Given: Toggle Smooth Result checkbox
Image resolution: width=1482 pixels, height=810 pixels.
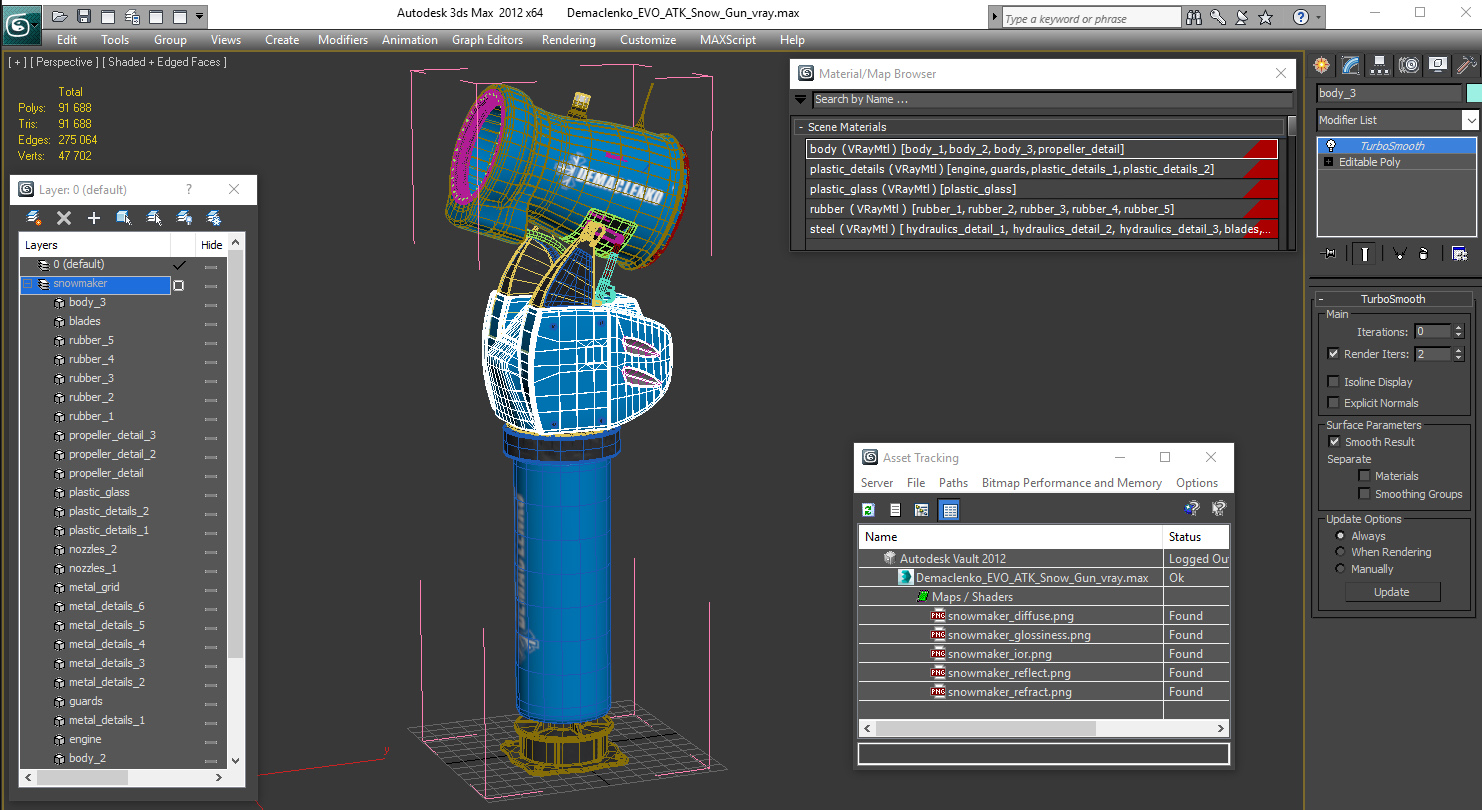Looking at the screenshot, I should click(x=1334, y=442).
